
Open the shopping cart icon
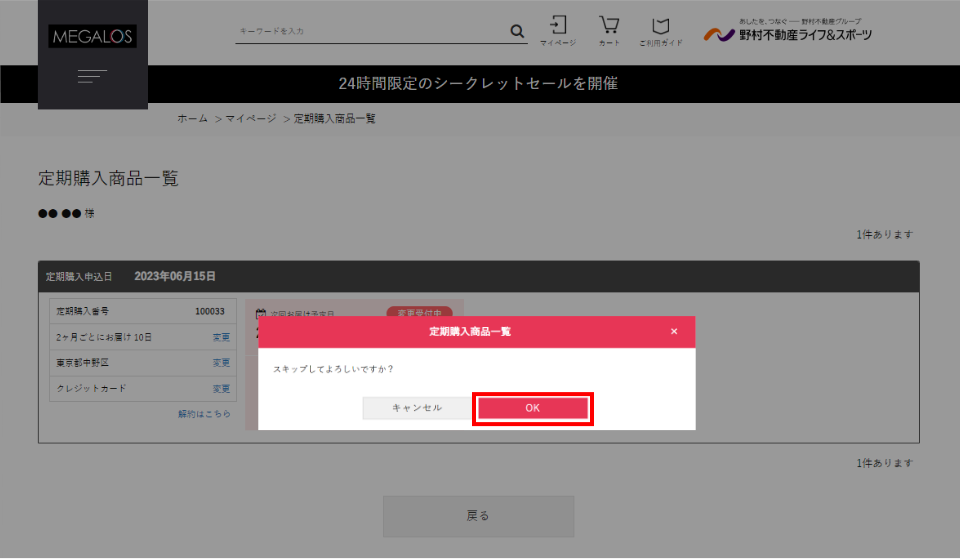pyautogui.click(x=609, y=30)
